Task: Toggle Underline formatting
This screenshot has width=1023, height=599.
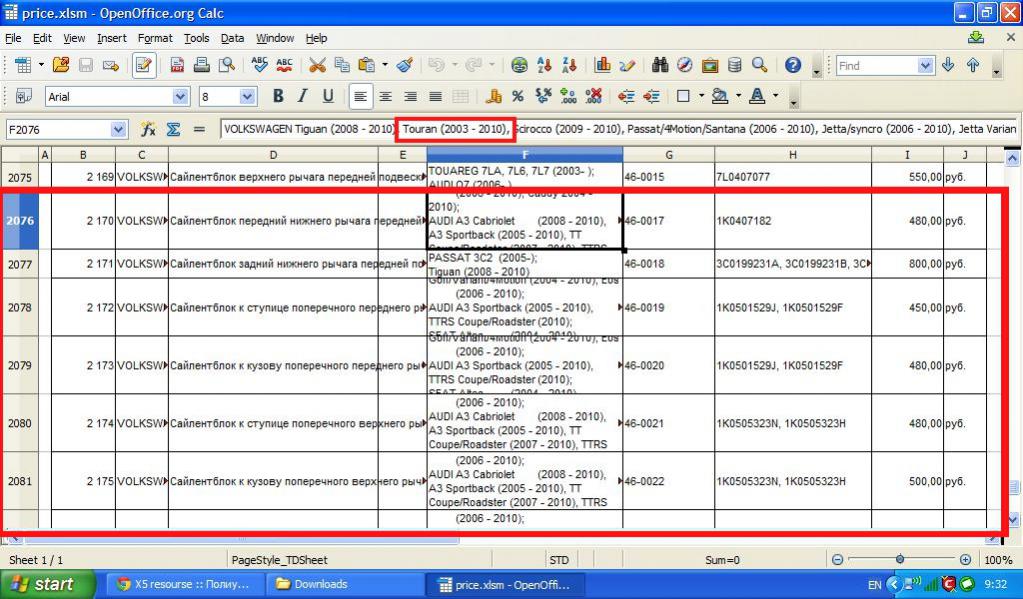Action: [328, 97]
